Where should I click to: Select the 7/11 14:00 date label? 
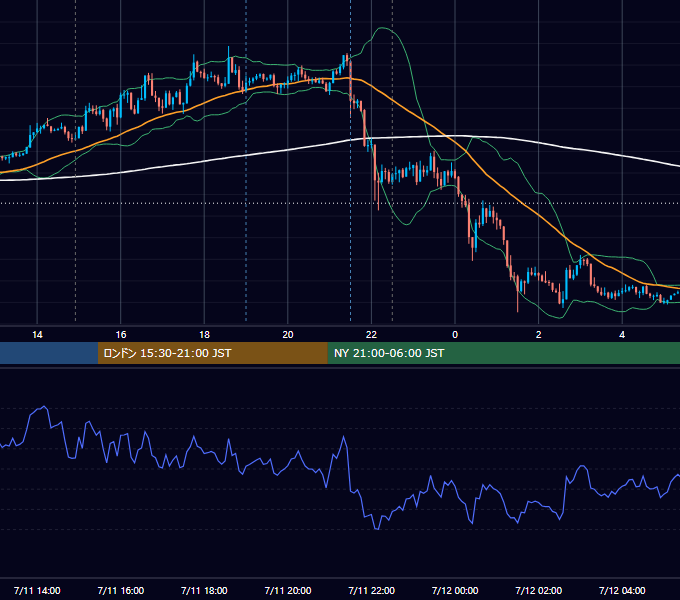(37, 590)
